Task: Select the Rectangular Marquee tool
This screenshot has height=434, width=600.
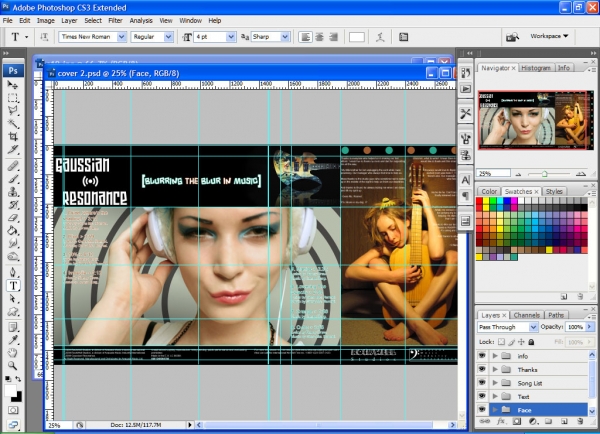Action: coord(13,98)
